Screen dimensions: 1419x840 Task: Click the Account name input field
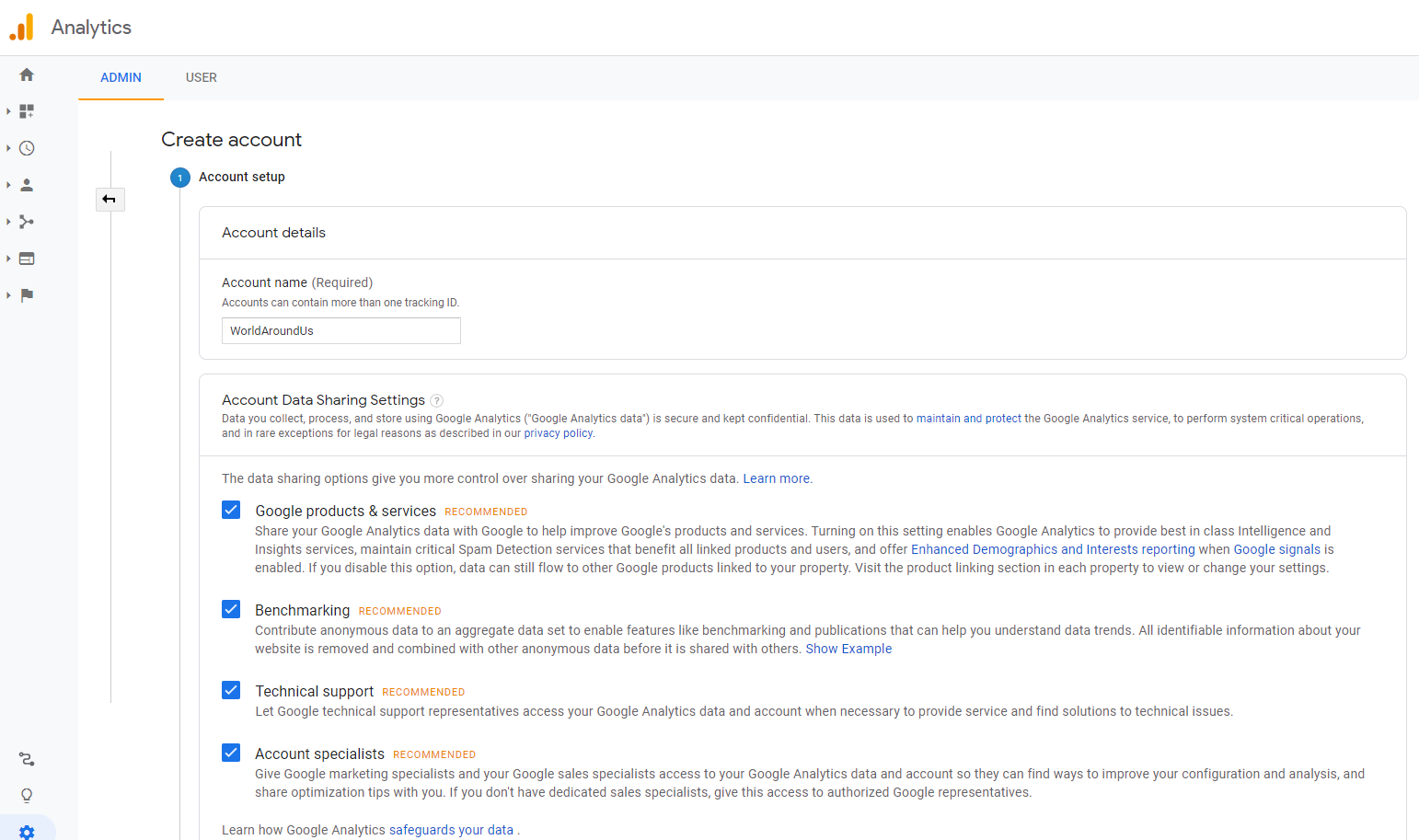pos(341,331)
